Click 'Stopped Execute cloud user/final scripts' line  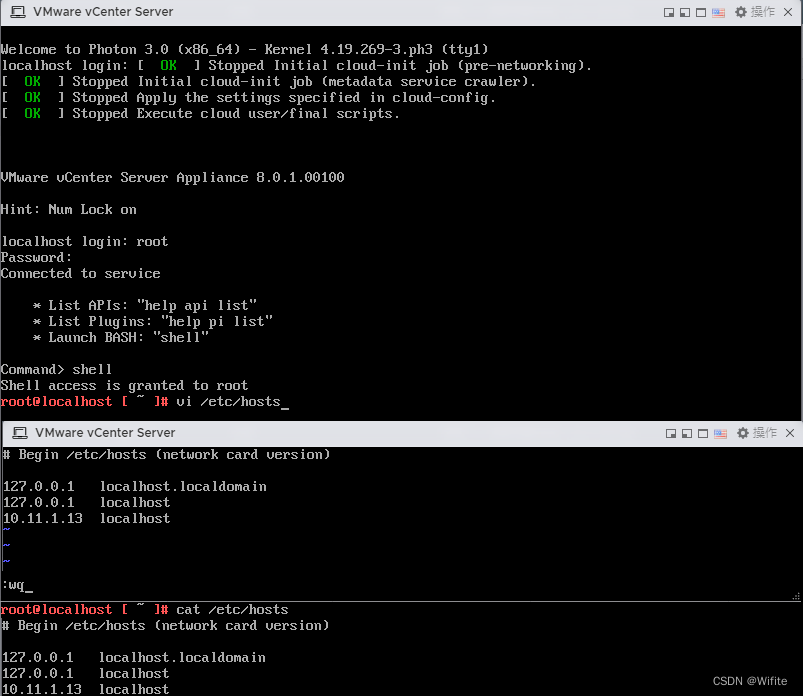200,114
